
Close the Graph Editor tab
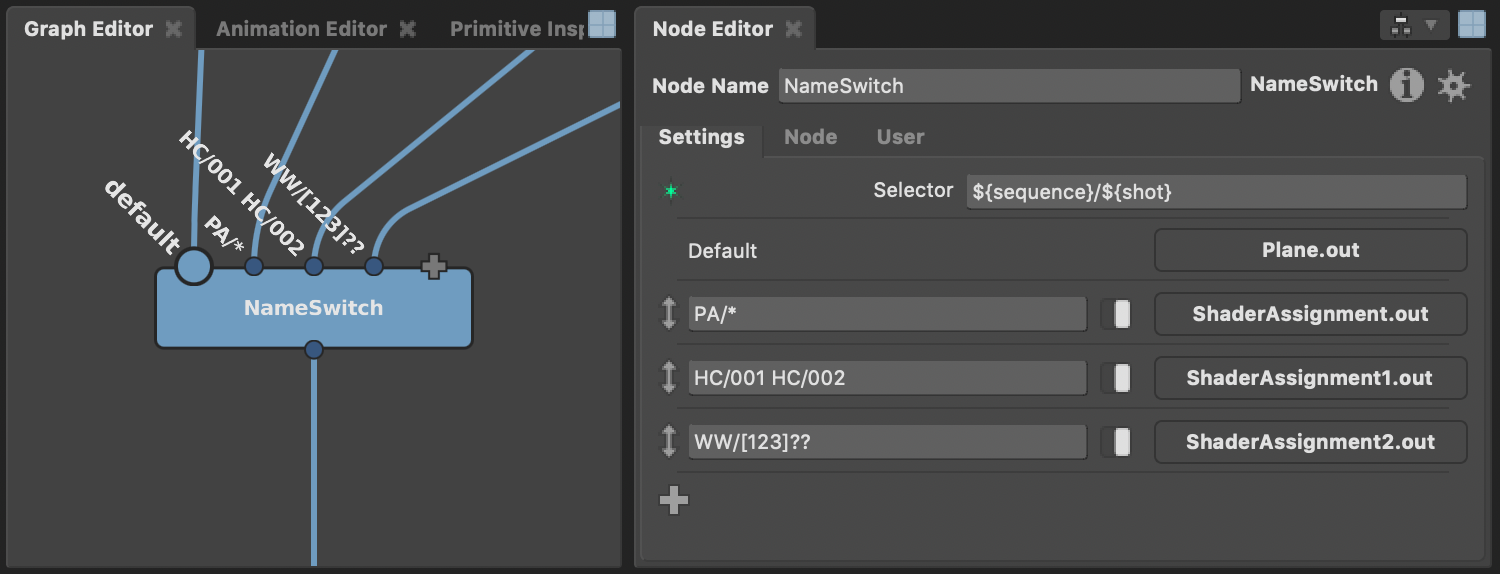pyautogui.click(x=174, y=29)
